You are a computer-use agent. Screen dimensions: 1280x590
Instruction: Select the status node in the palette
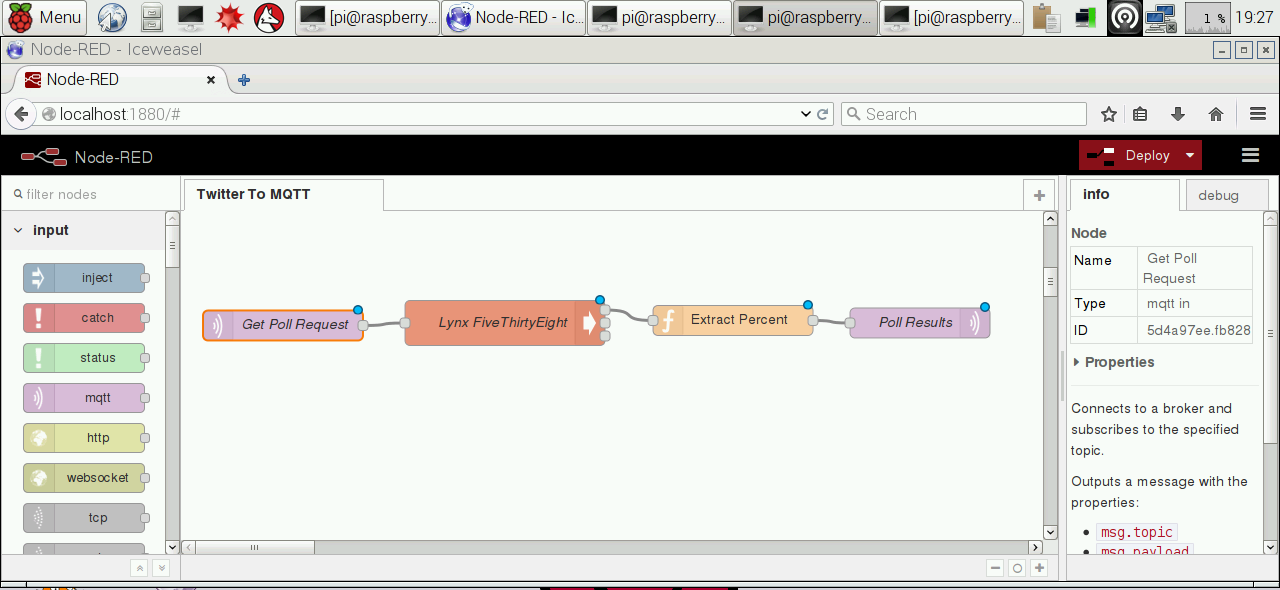[84, 358]
